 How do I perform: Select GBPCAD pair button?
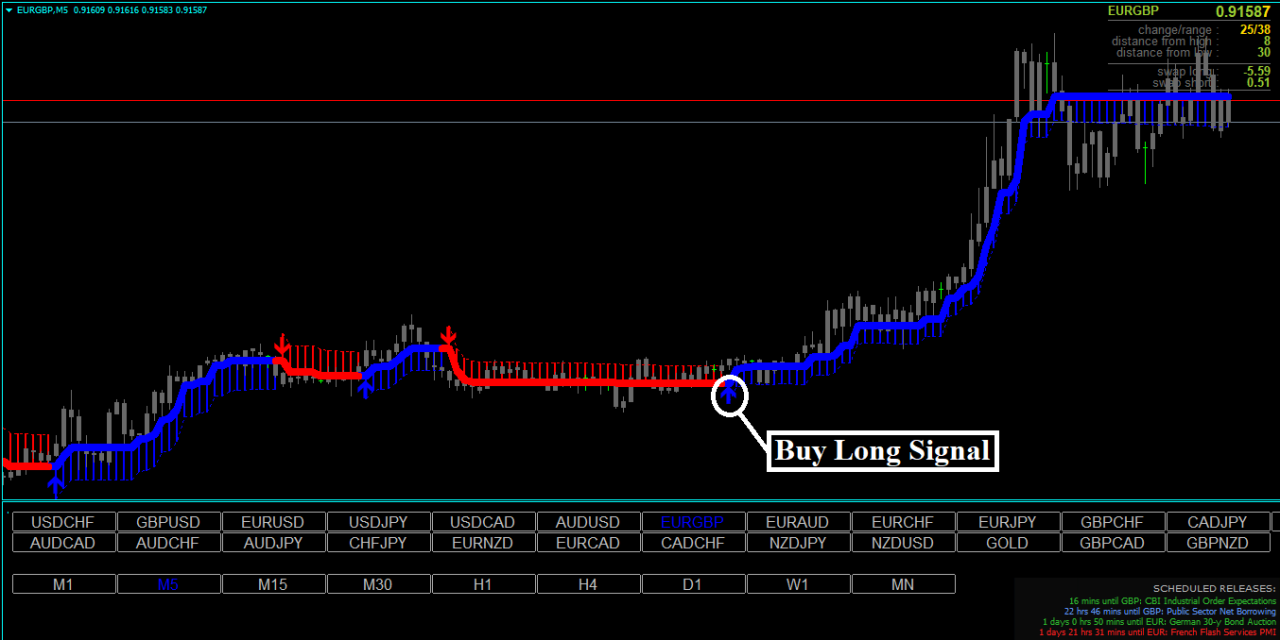click(1114, 543)
